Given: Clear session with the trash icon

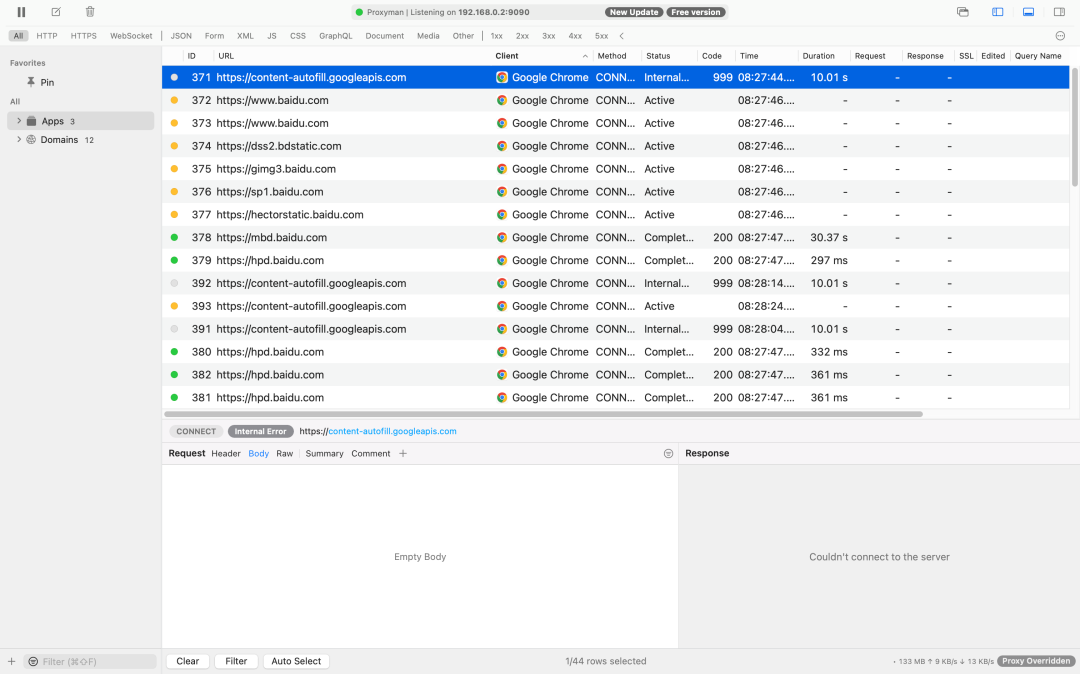Looking at the screenshot, I should pyautogui.click(x=90, y=12).
